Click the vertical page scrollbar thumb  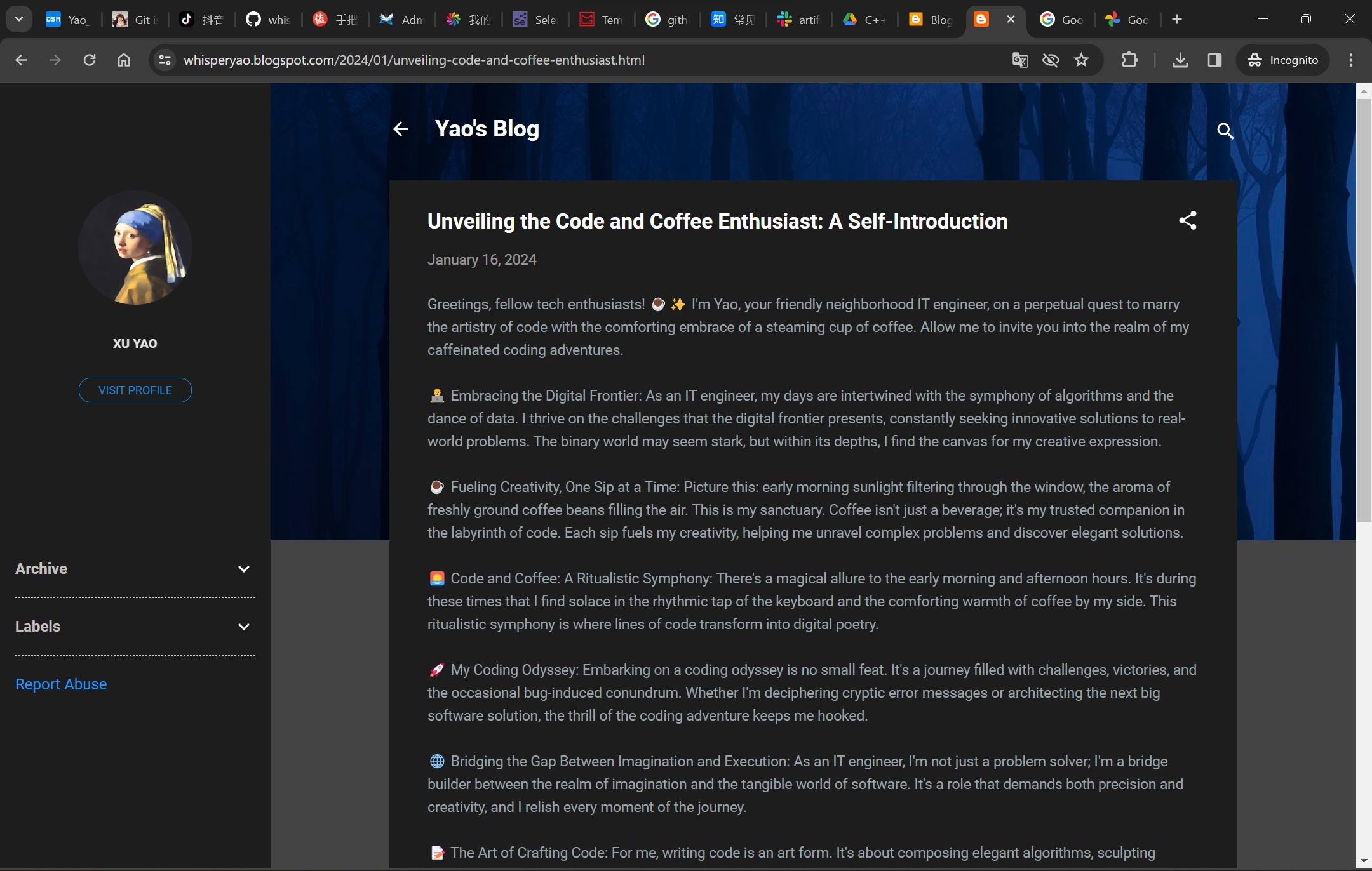coord(1364,311)
